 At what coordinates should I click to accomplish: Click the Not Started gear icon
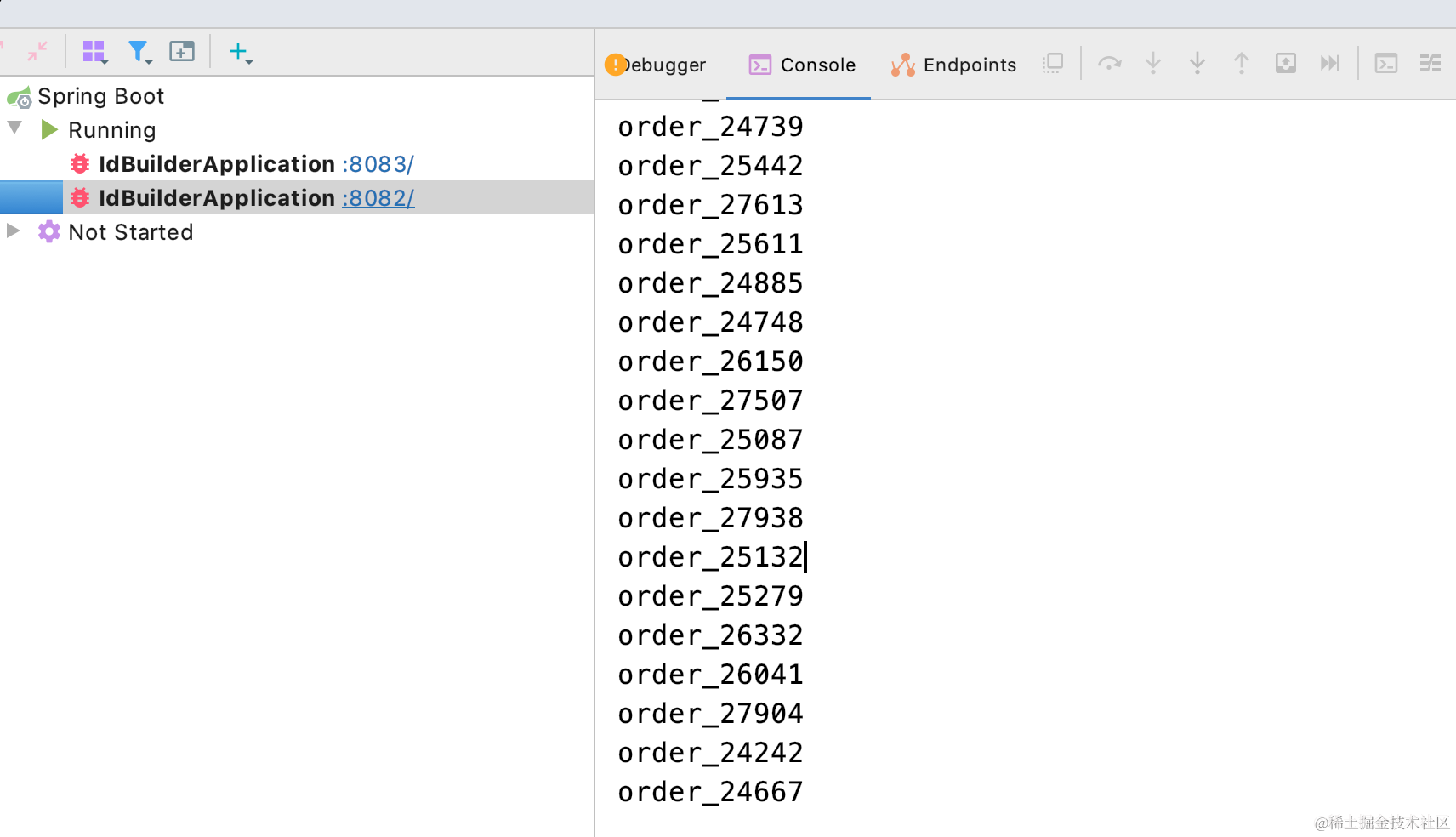pyautogui.click(x=49, y=231)
